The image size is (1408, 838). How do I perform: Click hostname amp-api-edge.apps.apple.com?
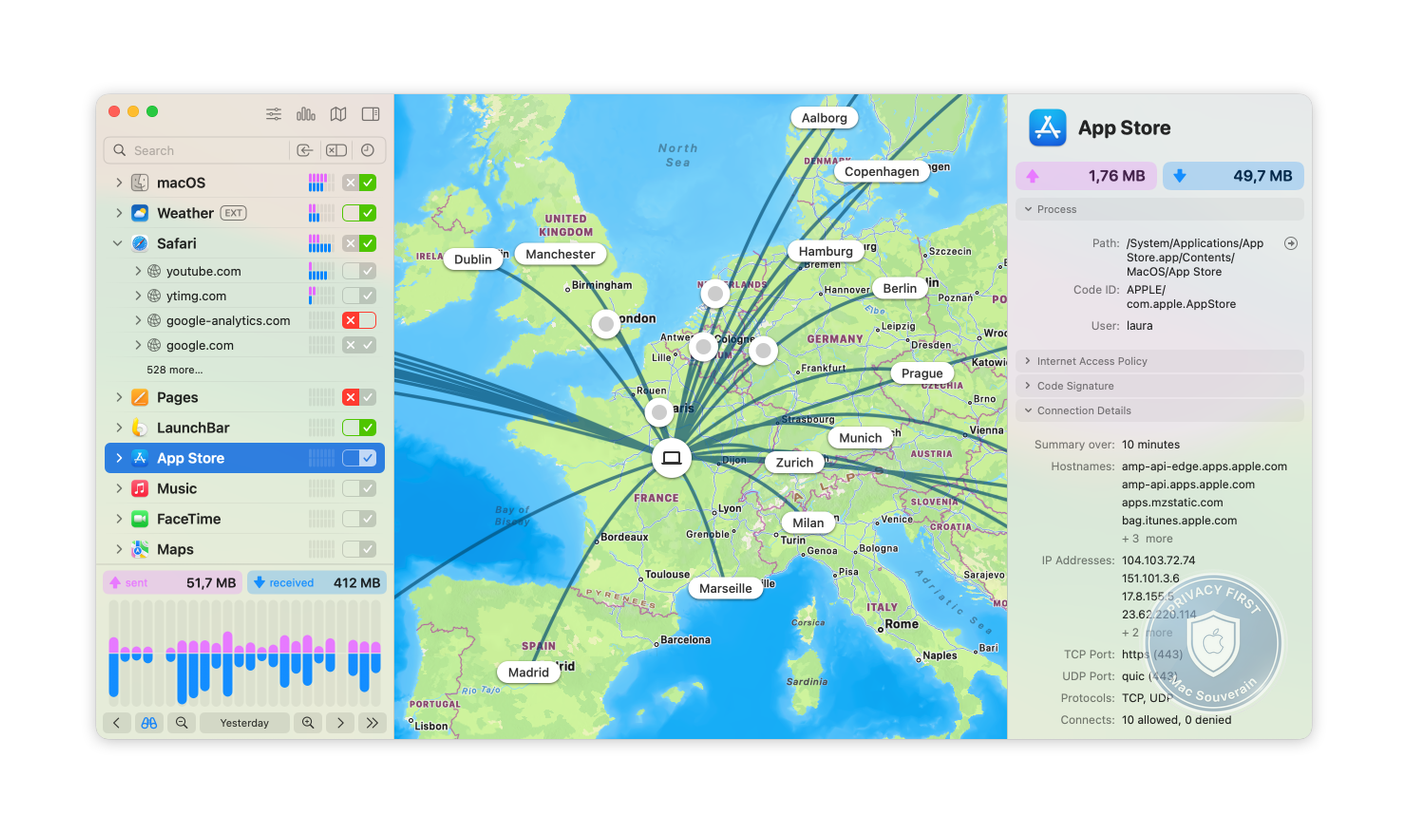click(x=1204, y=466)
